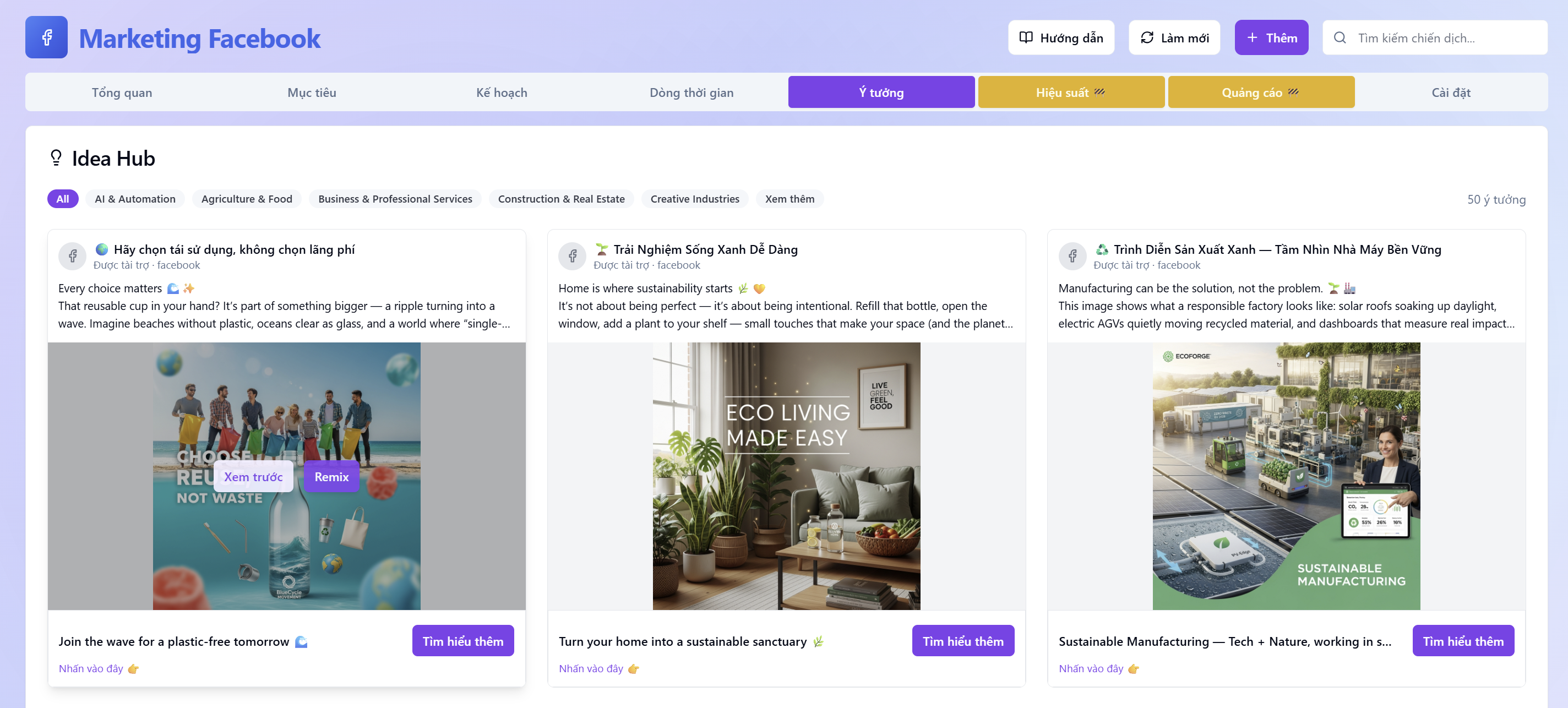Expand categories with Xem thêm
This screenshot has height=708, width=1568.
point(790,199)
